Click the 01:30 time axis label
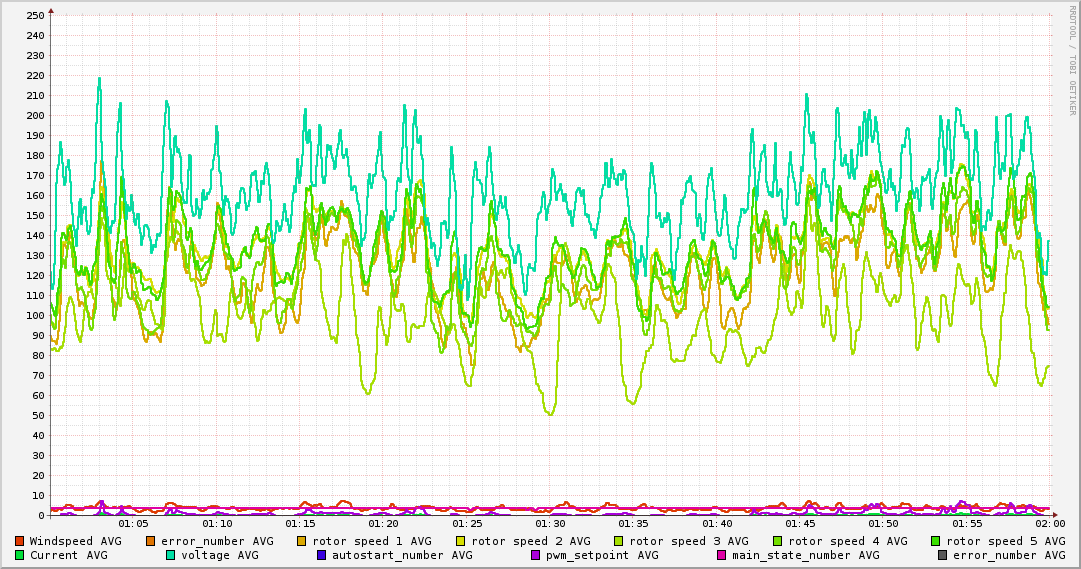 pos(550,524)
